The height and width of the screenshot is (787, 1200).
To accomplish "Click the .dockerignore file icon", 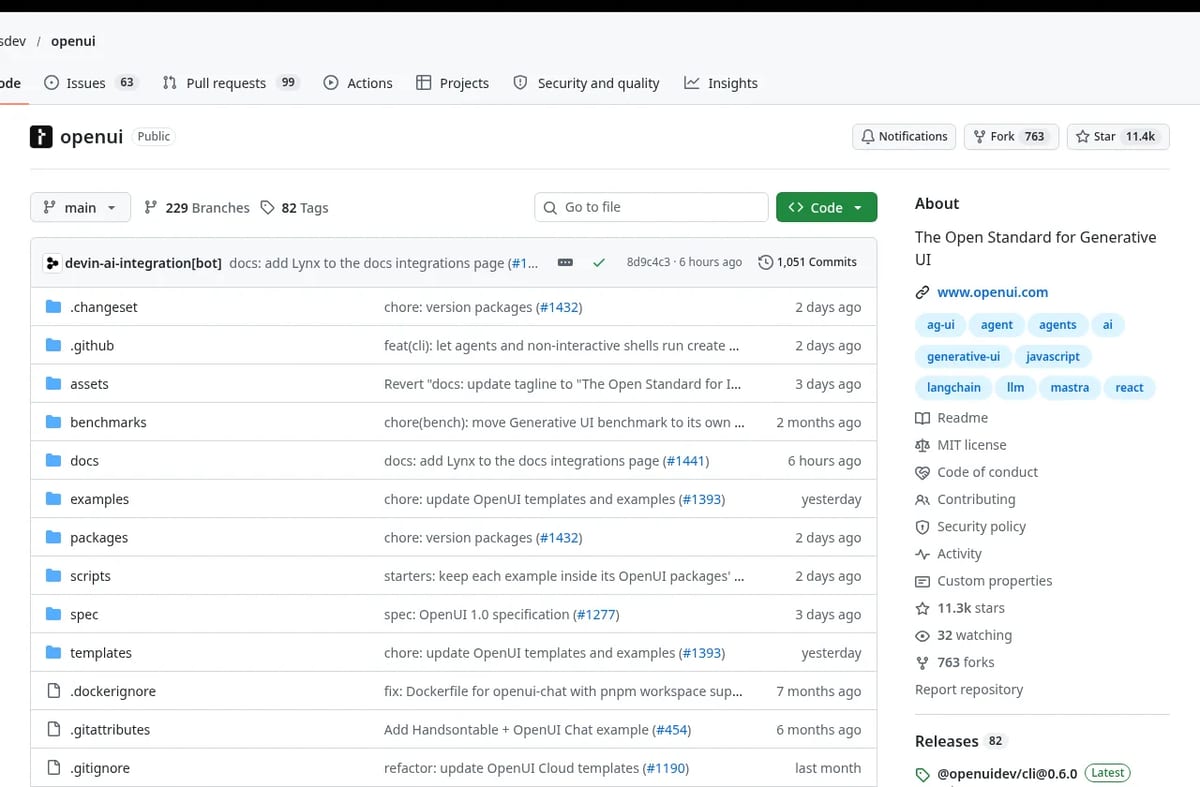I will point(54,691).
